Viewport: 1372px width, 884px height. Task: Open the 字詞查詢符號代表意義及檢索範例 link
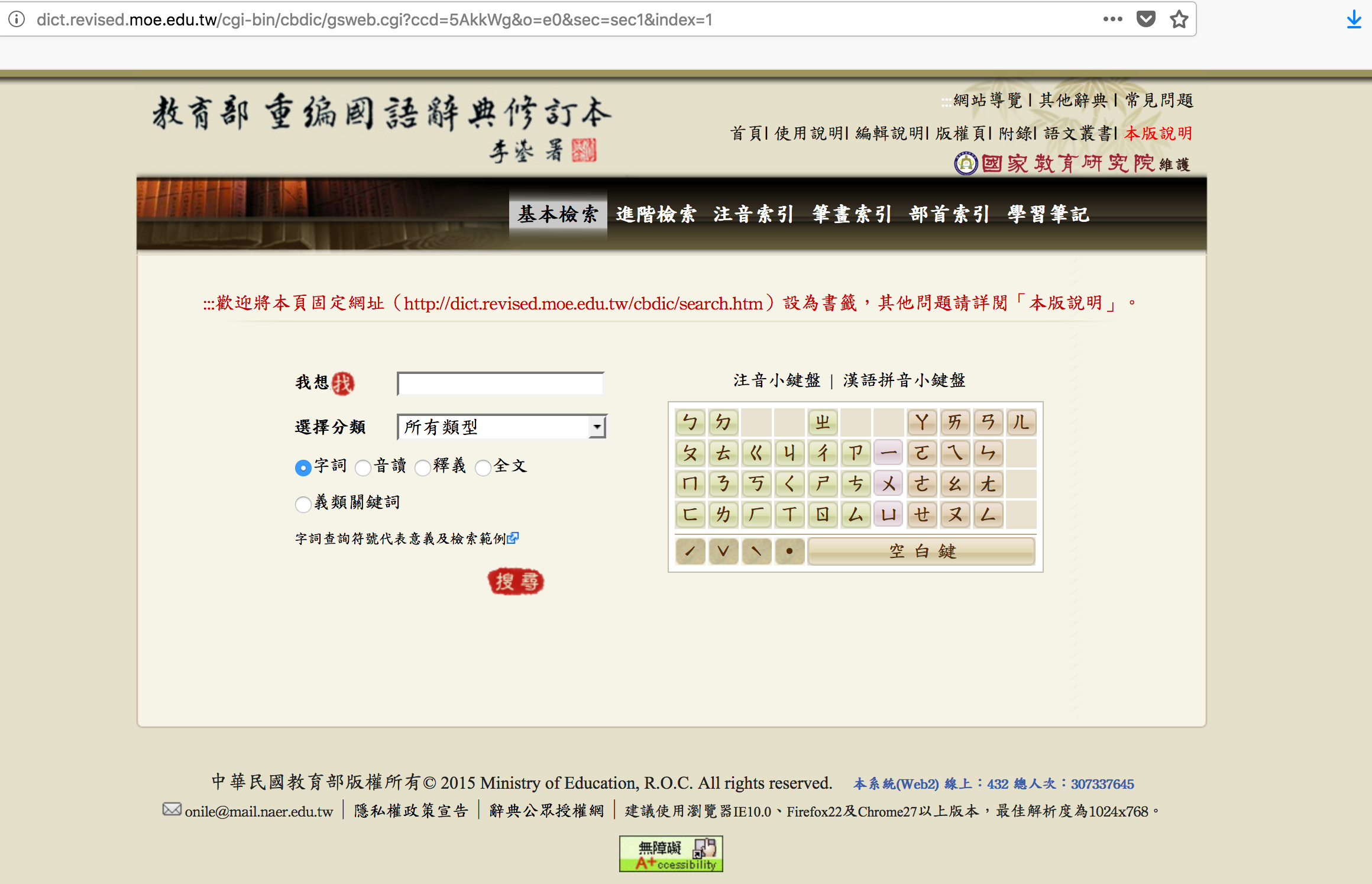tap(407, 538)
